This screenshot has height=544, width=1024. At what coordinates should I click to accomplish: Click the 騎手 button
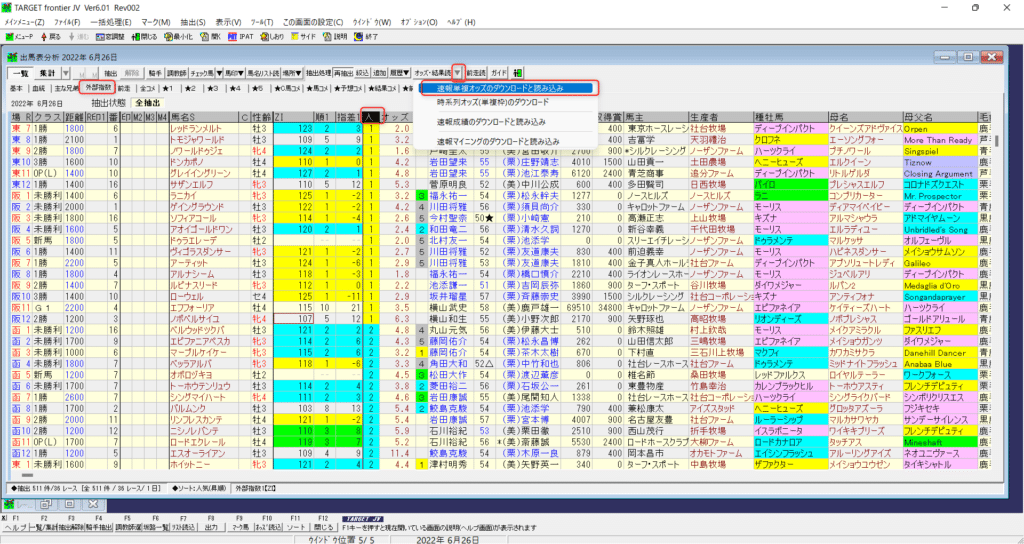click(155, 72)
